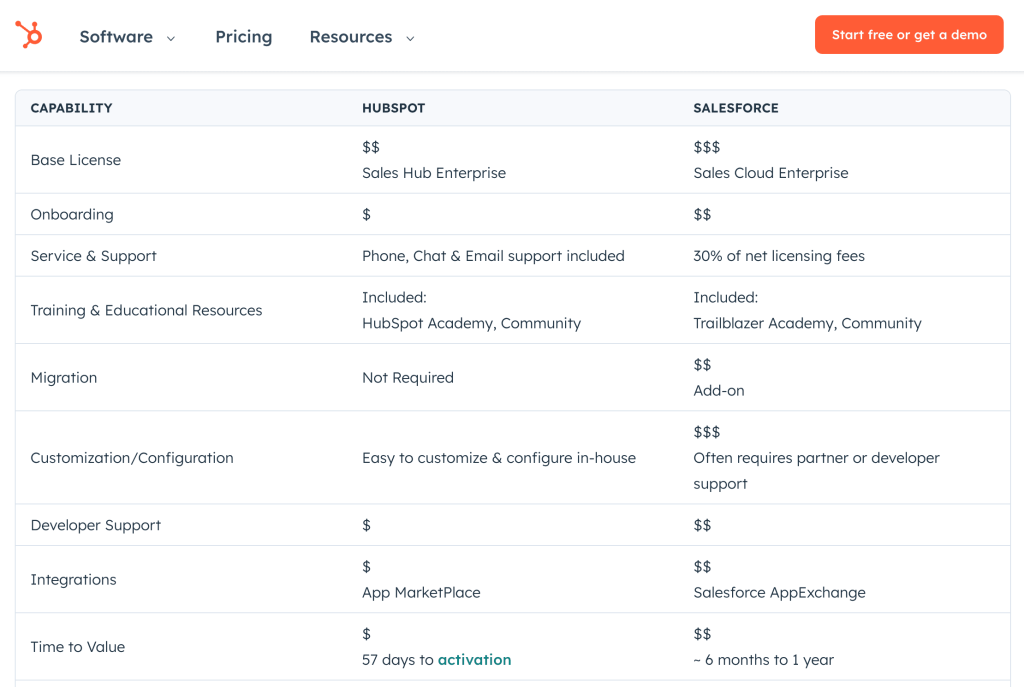The width and height of the screenshot is (1024, 687).
Task: Click Sales Hub Enterprise text
Action: (x=434, y=173)
